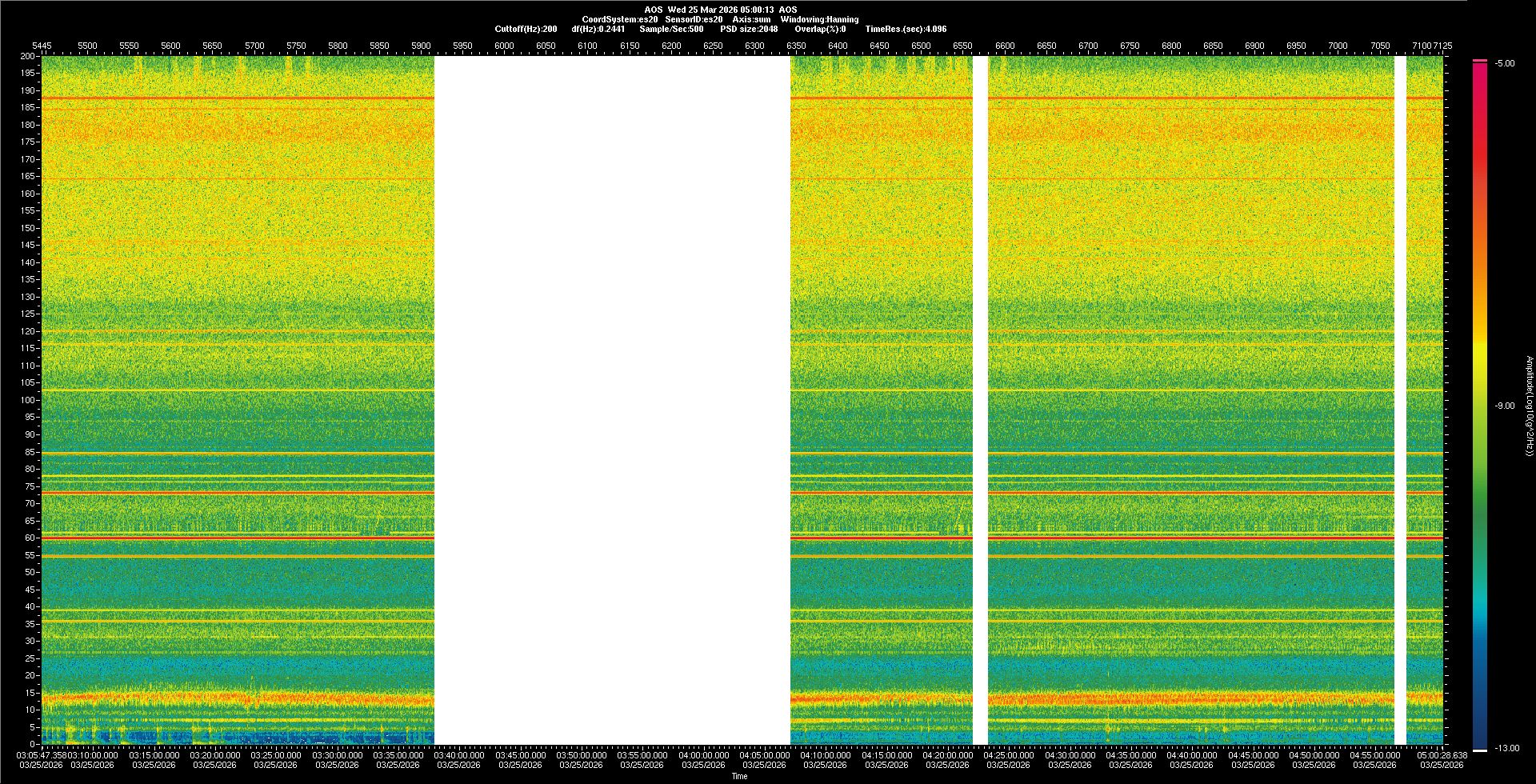Viewport: 1536px width, 784px height.
Task: Click the TimeRes.(sec):4.096 header label
Action: tap(906, 29)
